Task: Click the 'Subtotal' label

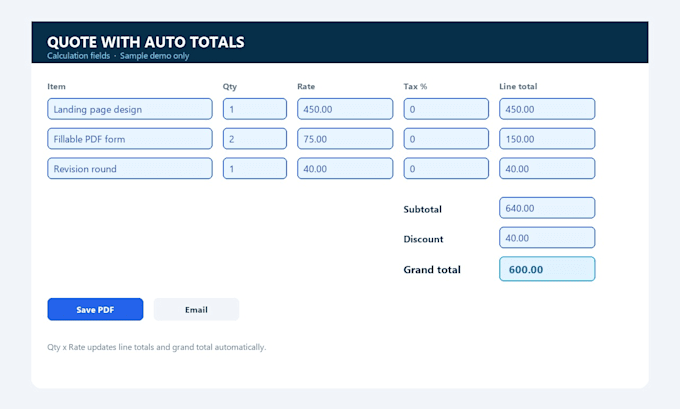Action: point(422,209)
